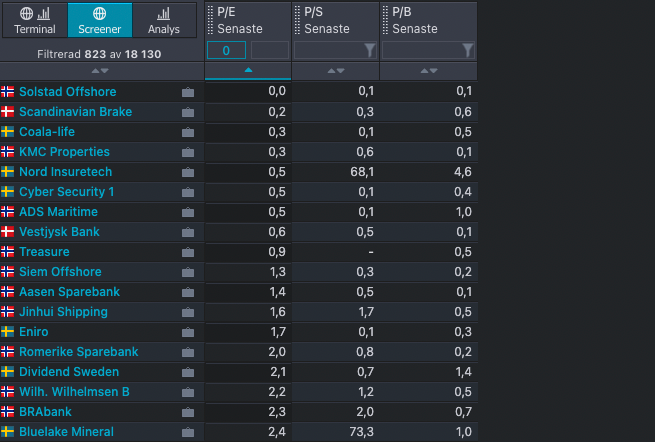Viewport: 655px width, 442px height.
Task: Open the Cyber Security 1 link
Action: click(x=67, y=192)
